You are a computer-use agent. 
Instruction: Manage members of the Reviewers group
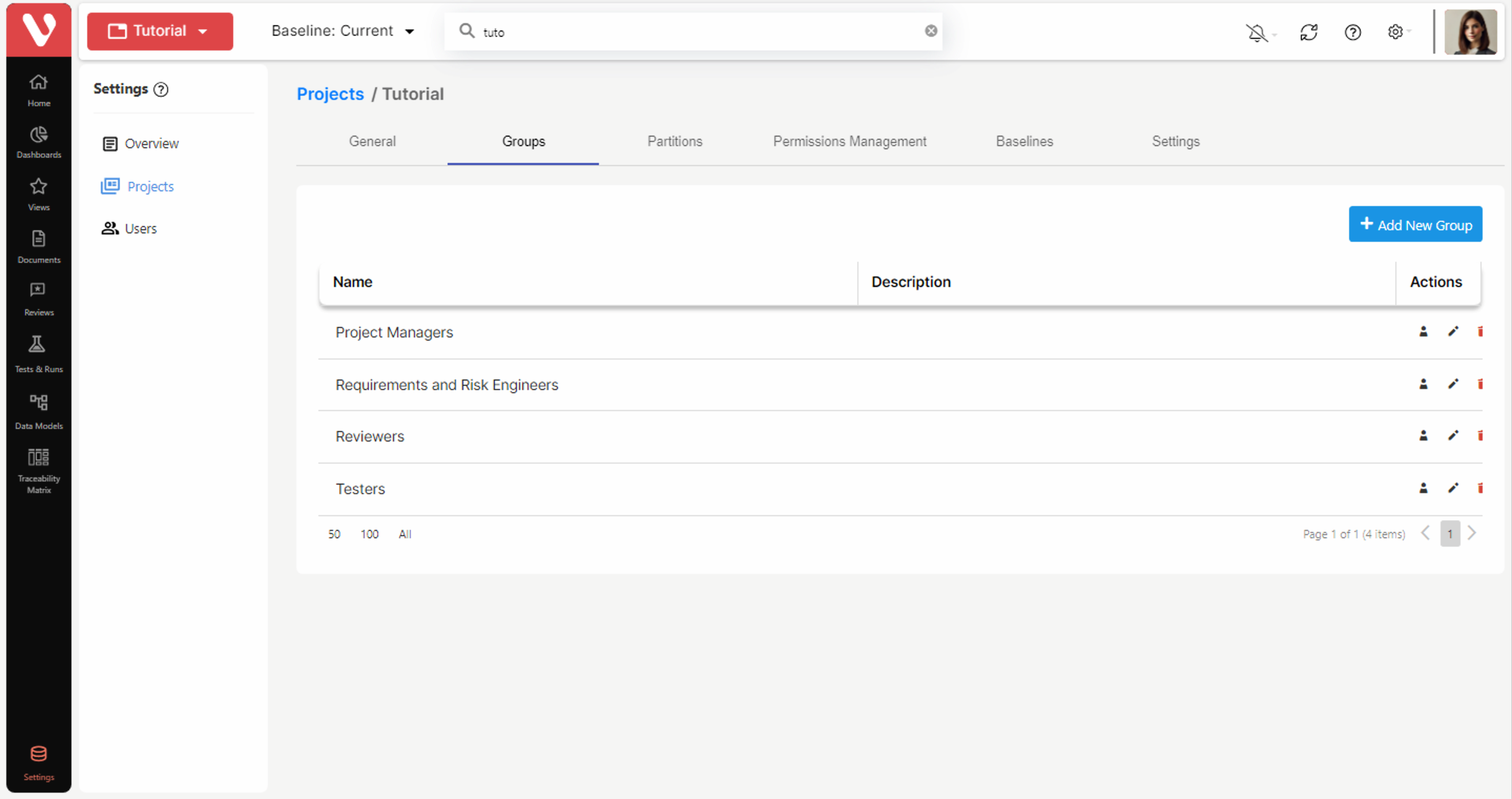[x=1423, y=436]
